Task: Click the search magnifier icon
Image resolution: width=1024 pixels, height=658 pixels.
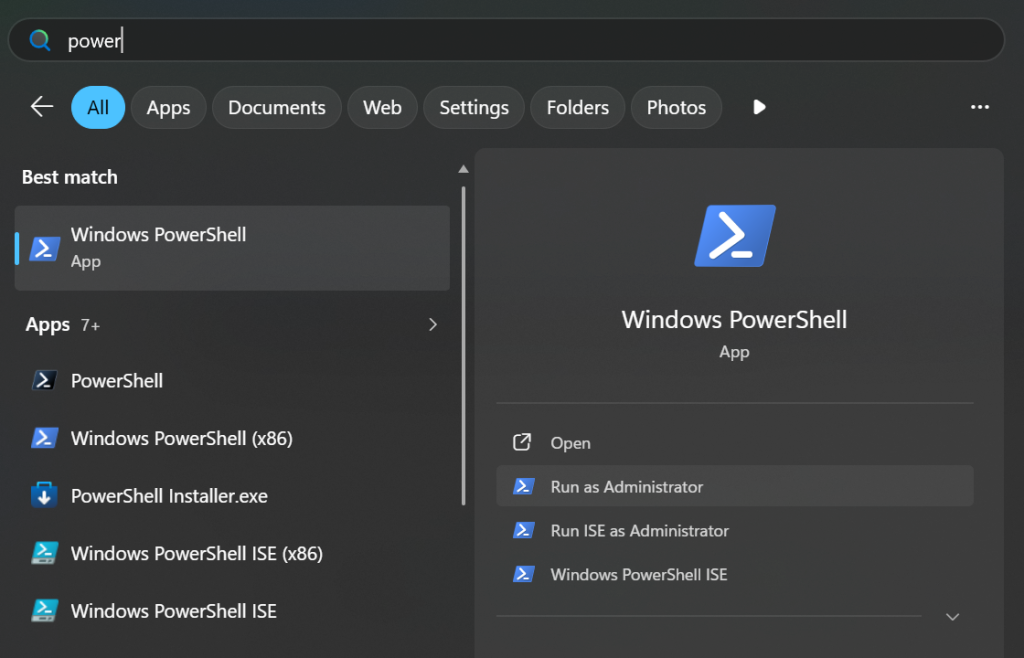Action: [x=40, y=41]
